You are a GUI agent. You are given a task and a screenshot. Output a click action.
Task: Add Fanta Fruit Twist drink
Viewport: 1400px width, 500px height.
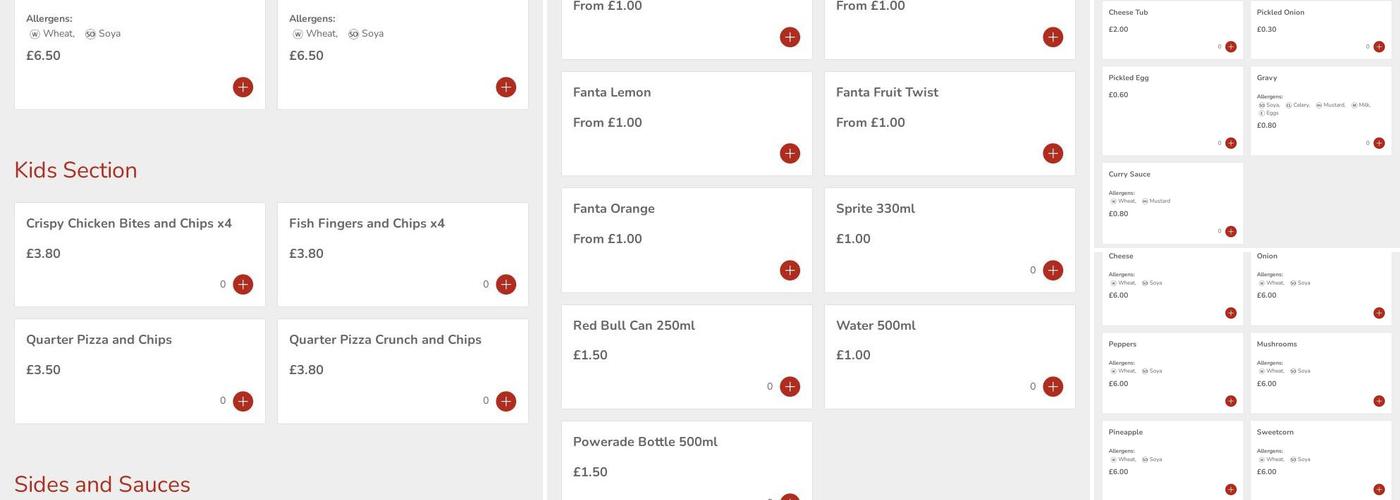click(x=1053, y=154)
